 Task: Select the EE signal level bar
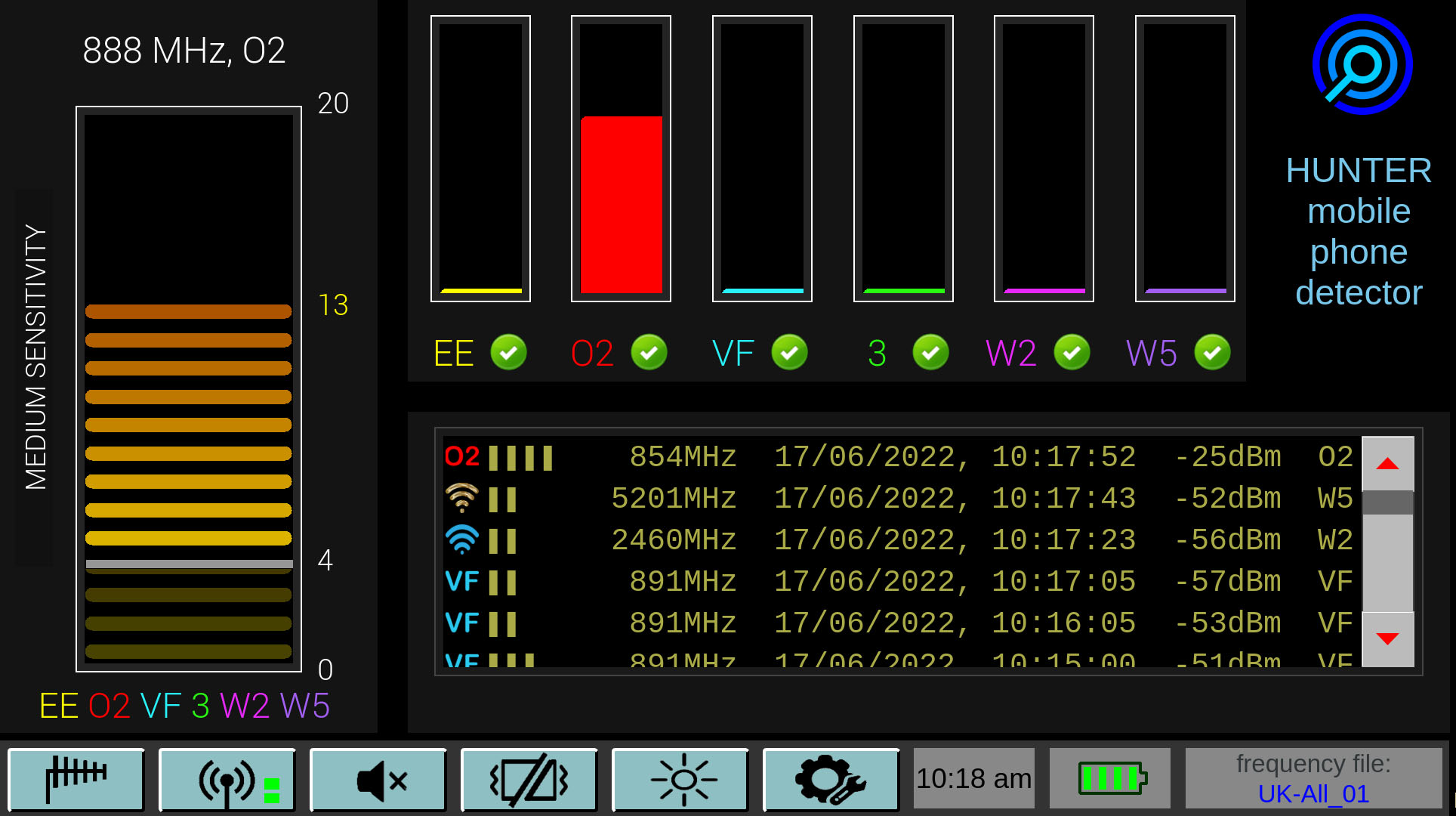click(480, 159)
